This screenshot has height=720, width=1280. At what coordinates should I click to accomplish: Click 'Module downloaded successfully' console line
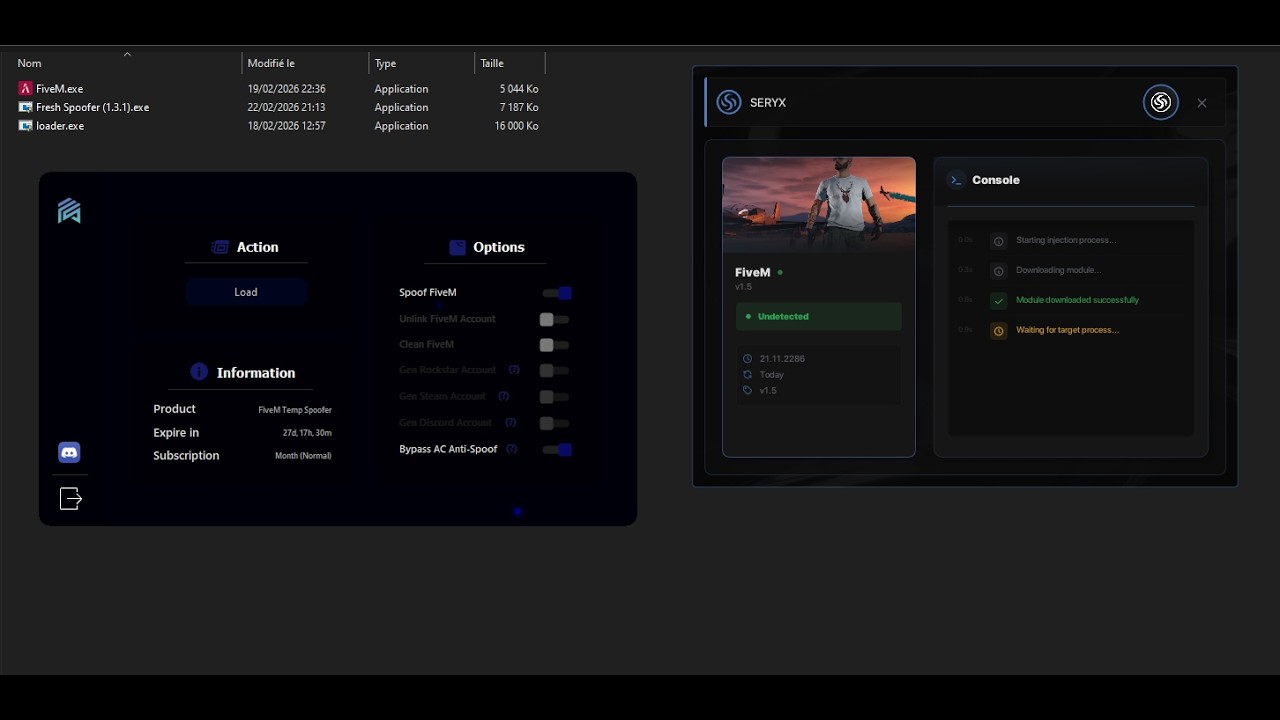pos(1077,300)
